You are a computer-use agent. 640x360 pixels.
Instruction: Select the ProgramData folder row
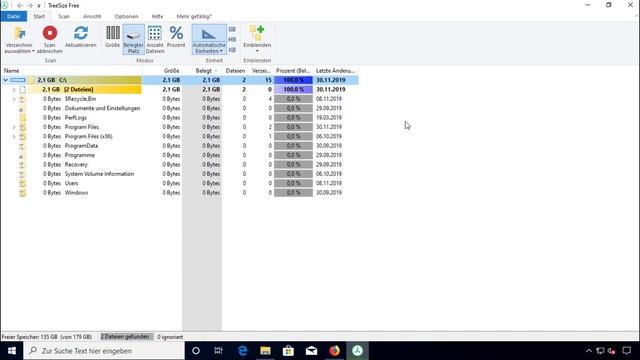point(180,146)
